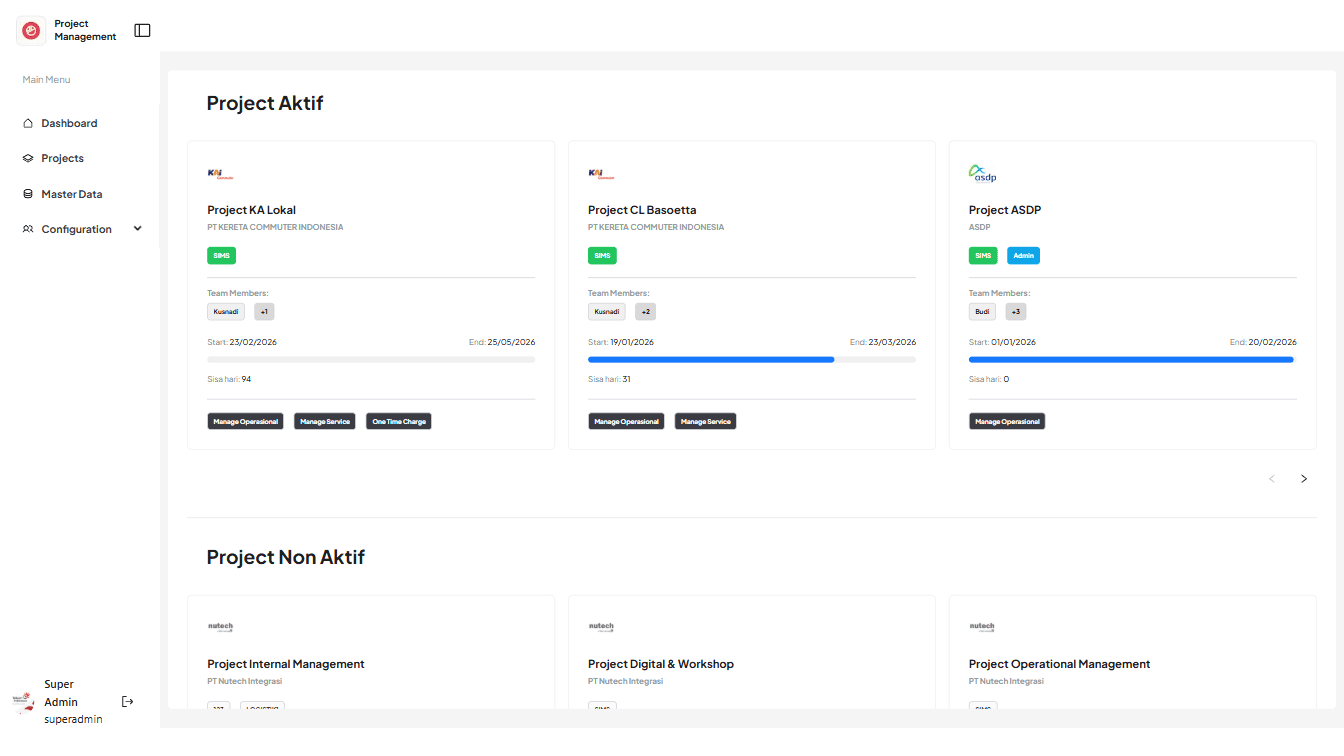
Task: Open the Project Internal Management title
Action: 286,664
